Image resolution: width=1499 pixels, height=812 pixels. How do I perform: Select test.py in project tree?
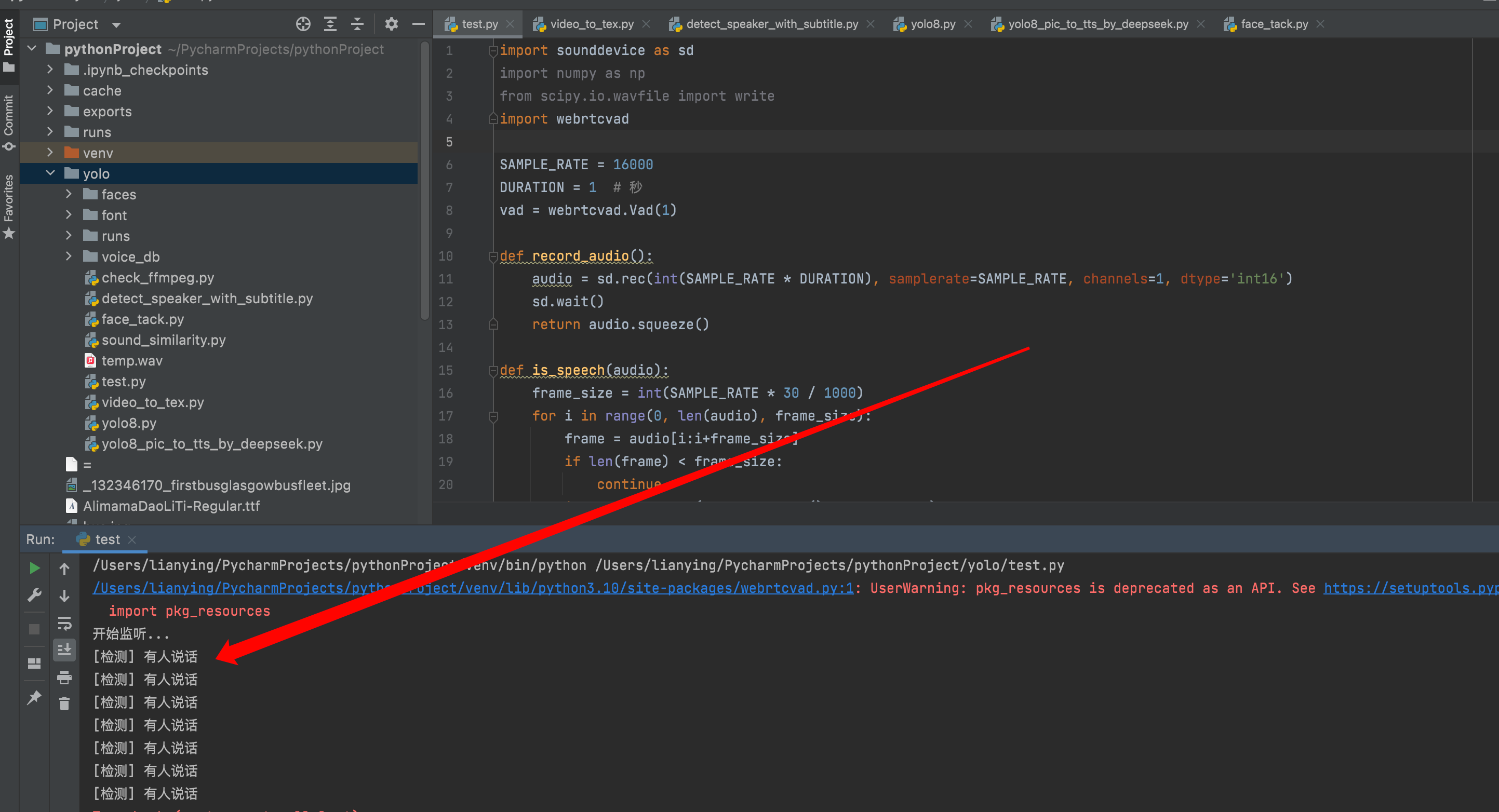point(124,382)
